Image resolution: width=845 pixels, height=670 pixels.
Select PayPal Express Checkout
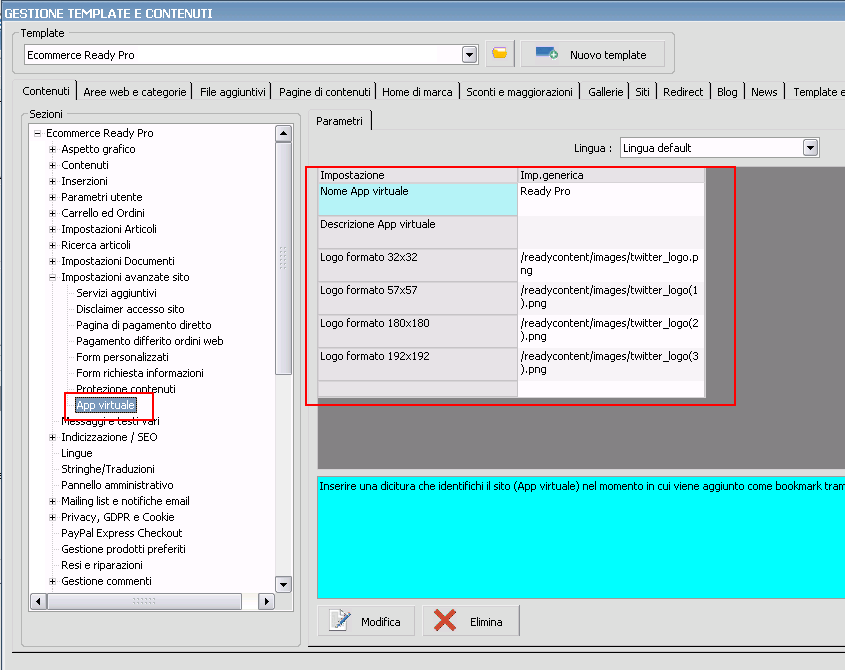pyautogui.click(x=121, y=533)
